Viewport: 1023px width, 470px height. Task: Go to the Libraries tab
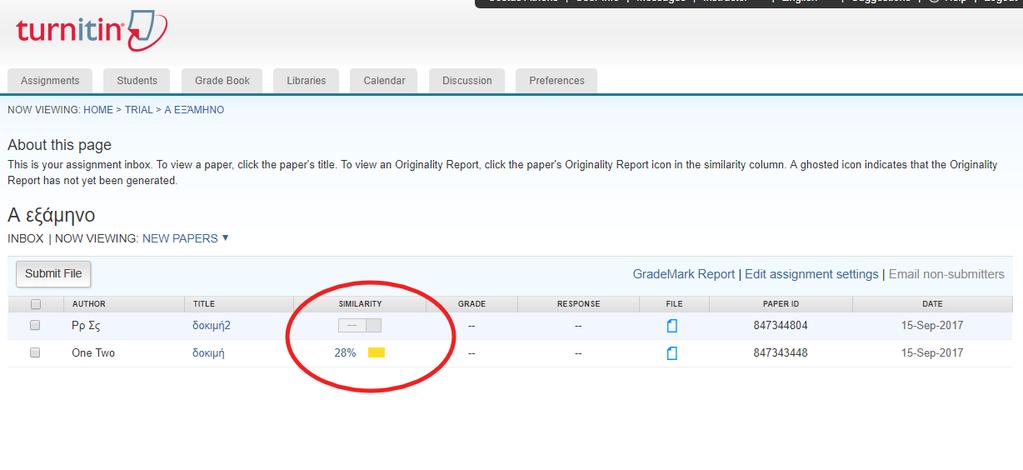click(x=306, y=81)
